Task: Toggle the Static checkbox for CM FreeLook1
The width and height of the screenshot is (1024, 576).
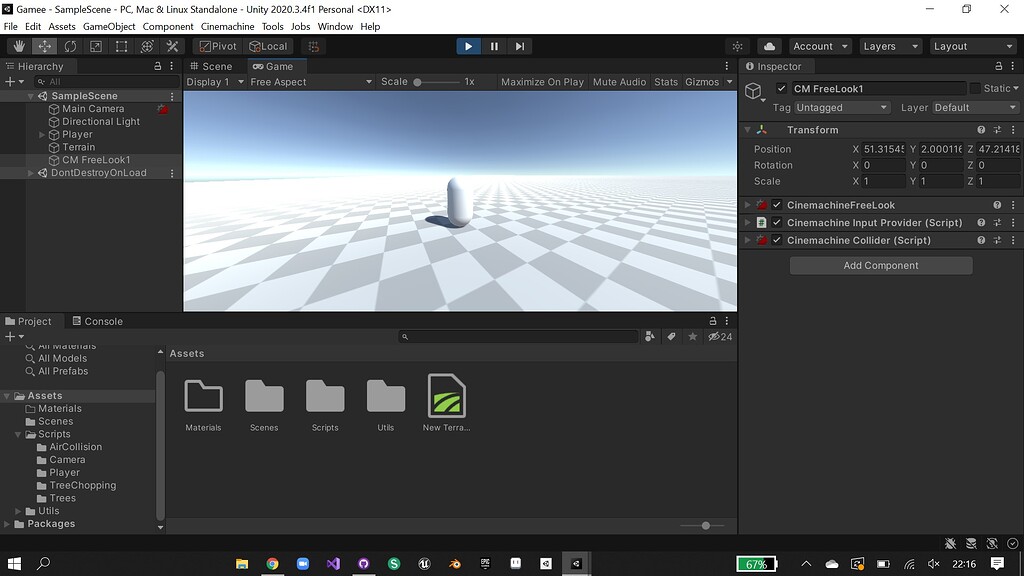Action: [x=975, y=88]
